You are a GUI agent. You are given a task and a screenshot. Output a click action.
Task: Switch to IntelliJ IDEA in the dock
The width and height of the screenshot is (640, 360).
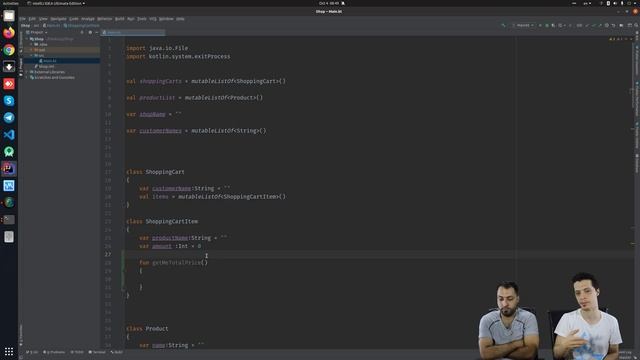(9, 169)
